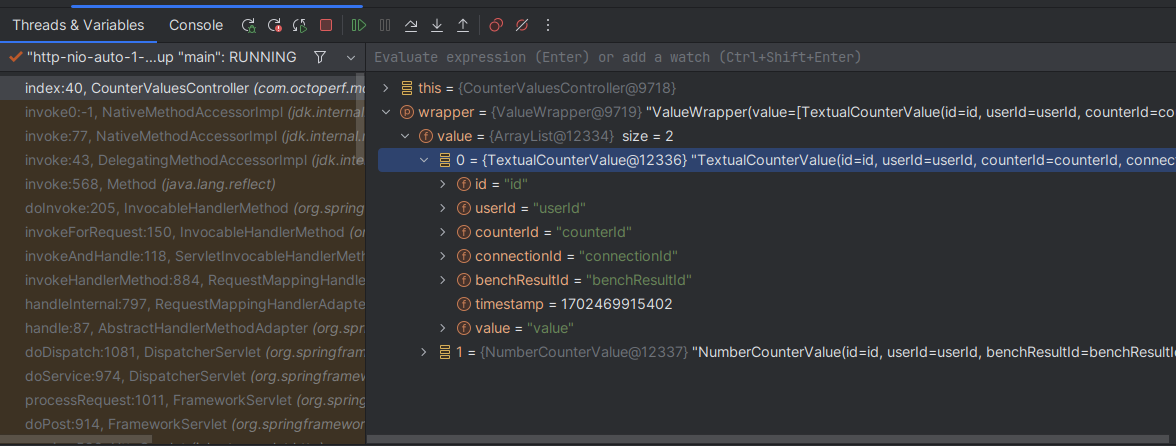This screenshot has height=446, width=1176.
Task: Pause the program
Action: coord(385,25)
